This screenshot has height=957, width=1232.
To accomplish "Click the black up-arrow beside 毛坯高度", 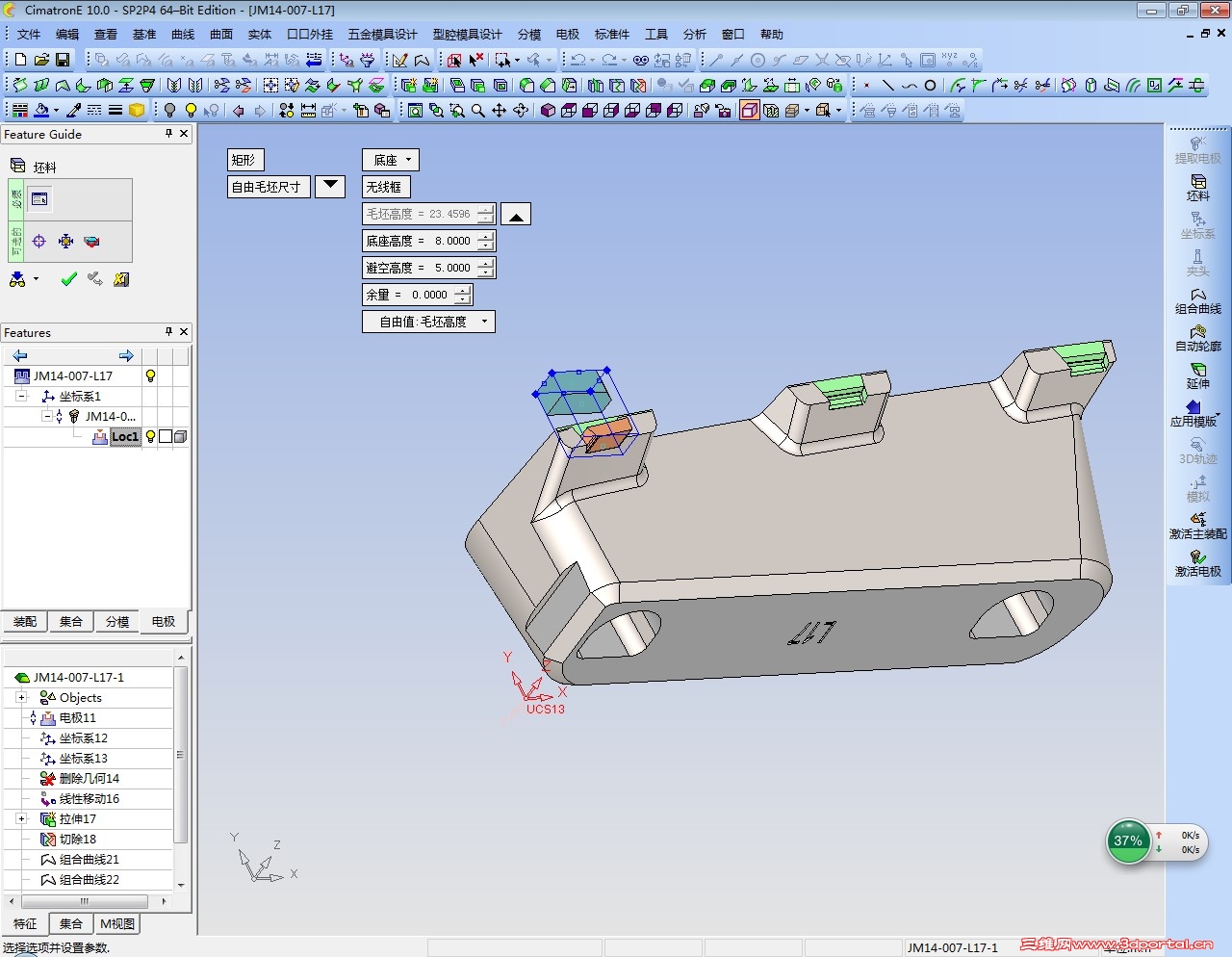I will click(x=516, y=214).
